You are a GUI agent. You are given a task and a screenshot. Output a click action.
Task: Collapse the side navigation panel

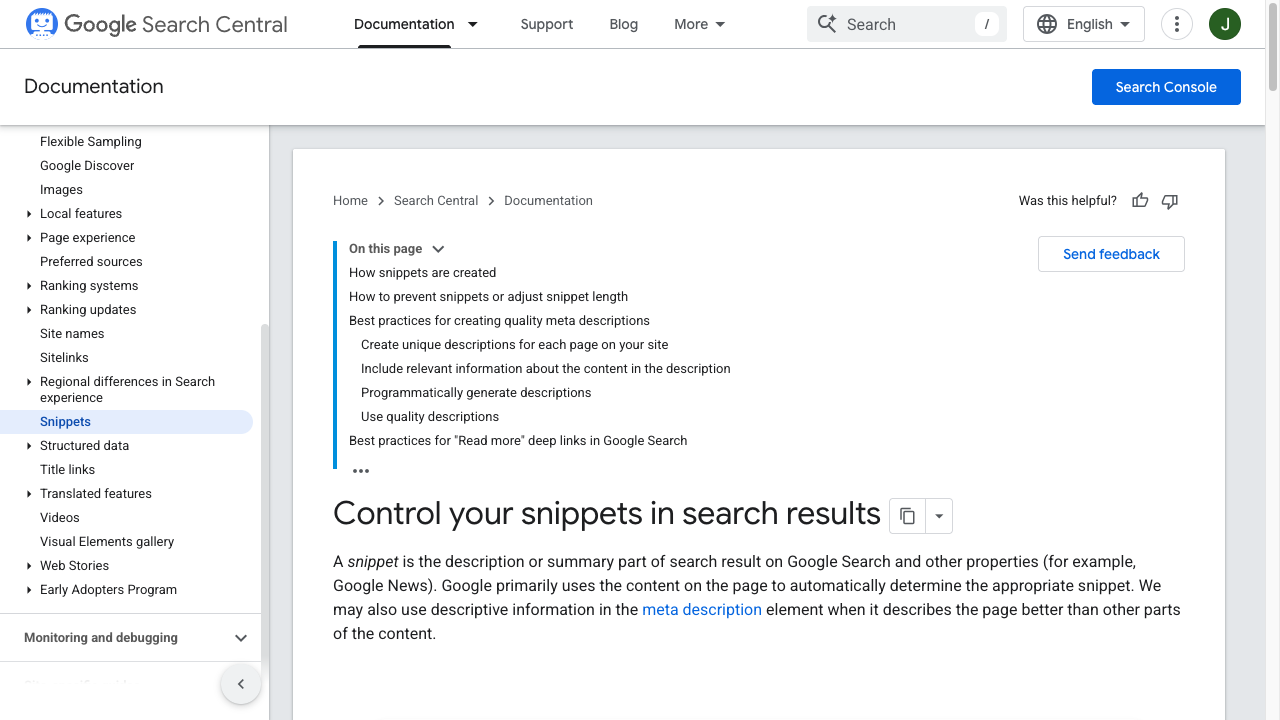point(241,684)
